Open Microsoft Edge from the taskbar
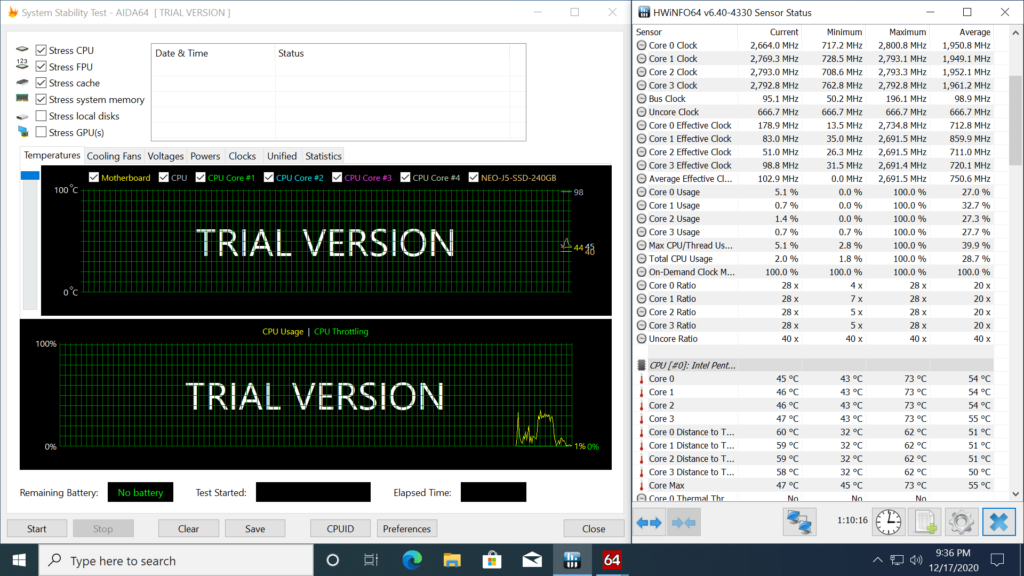Image resolution: width=1024 pixels, height=576 pixels. [412, 560]
